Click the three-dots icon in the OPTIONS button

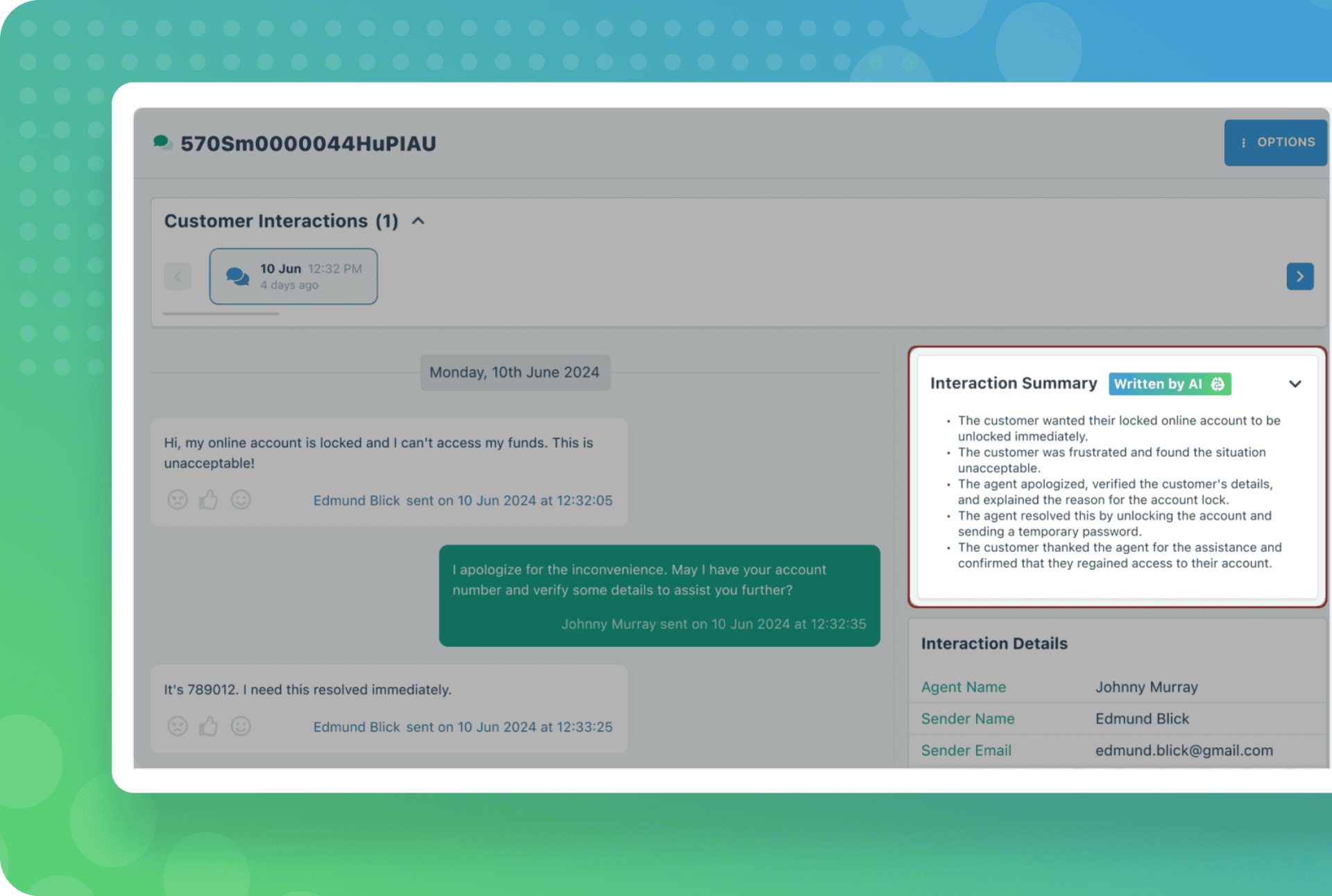click(x=1243, y=142)
